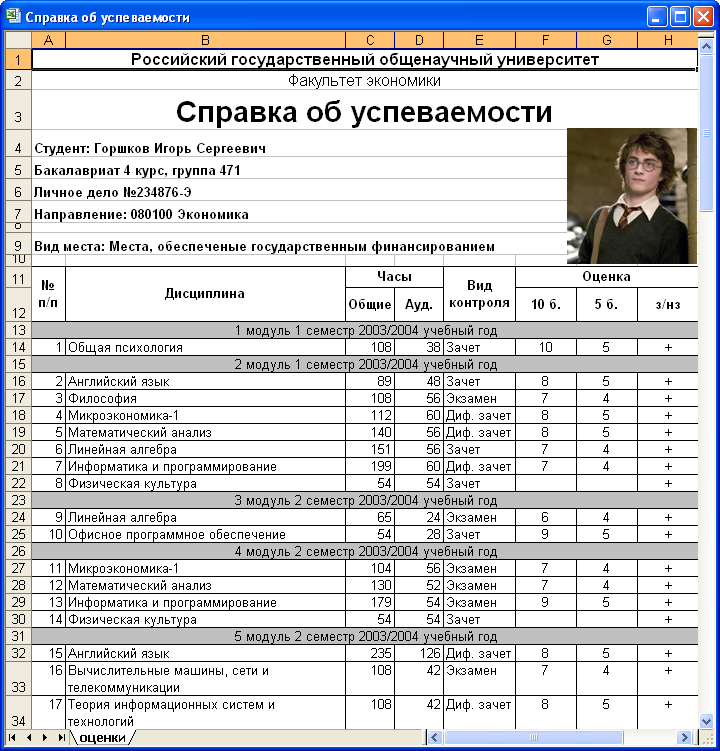720x751 pixels.
Task: Select the Философия cell in row 17
Action: [x=205, y=398]
